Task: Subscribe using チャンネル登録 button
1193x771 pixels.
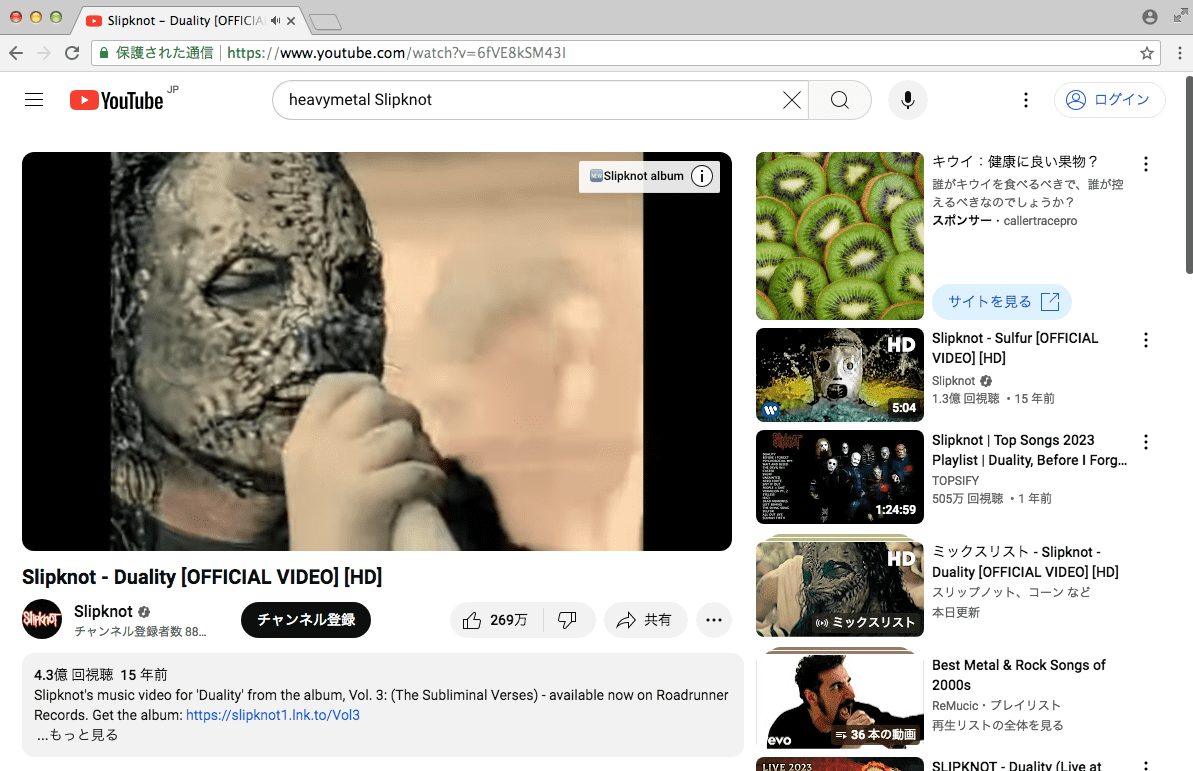Action: click(x=306, y=620)
